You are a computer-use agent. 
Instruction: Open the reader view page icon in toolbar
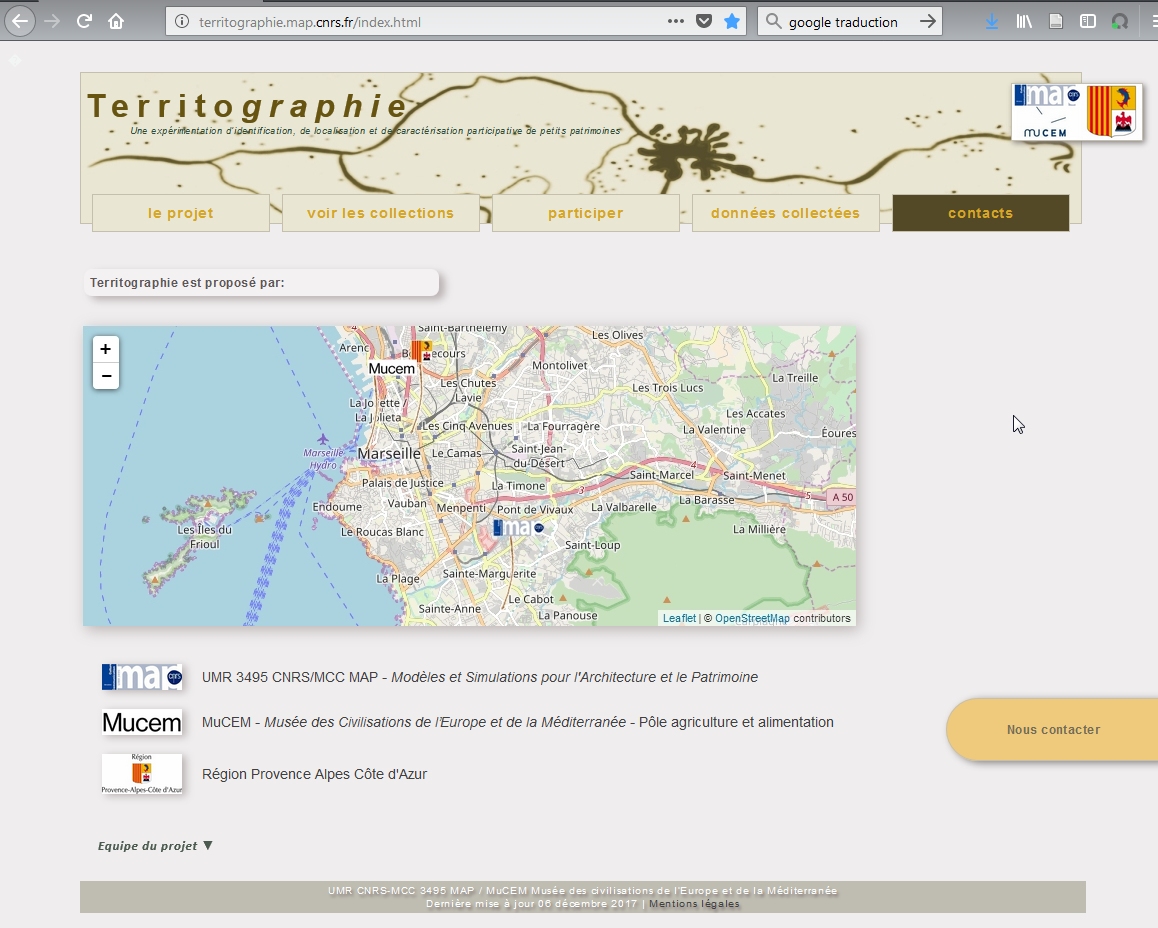[x=1056, y=21]
